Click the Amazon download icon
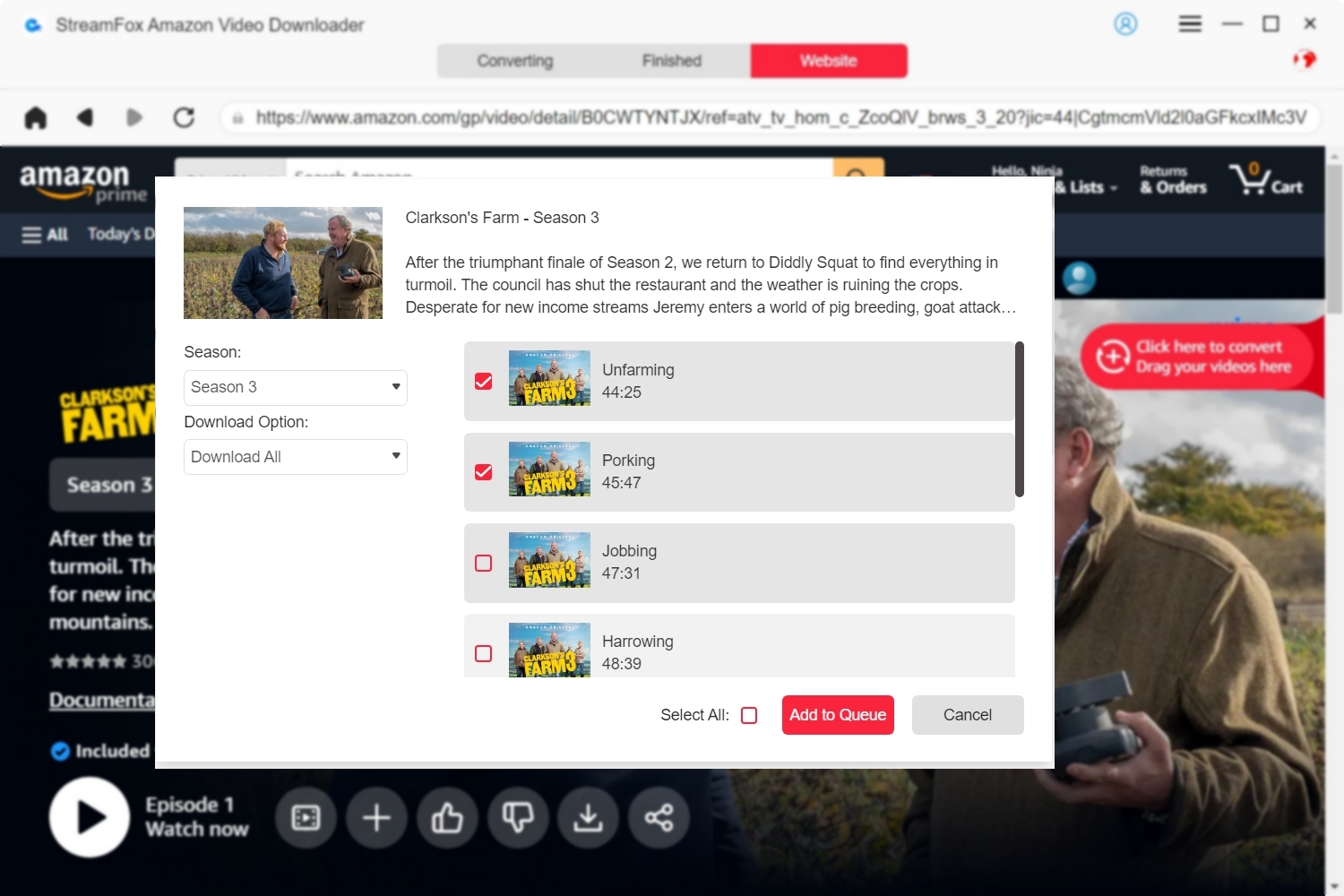 (x=588, y=817)
